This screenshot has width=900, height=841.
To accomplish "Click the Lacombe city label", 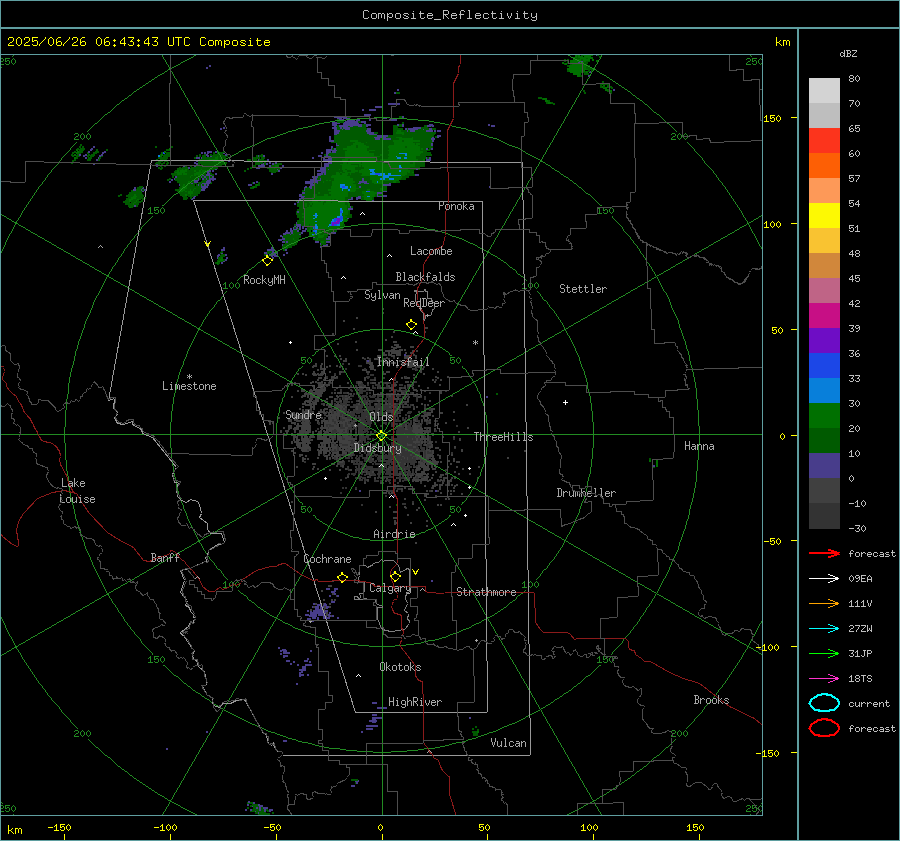I will click(x=431, y=251).
